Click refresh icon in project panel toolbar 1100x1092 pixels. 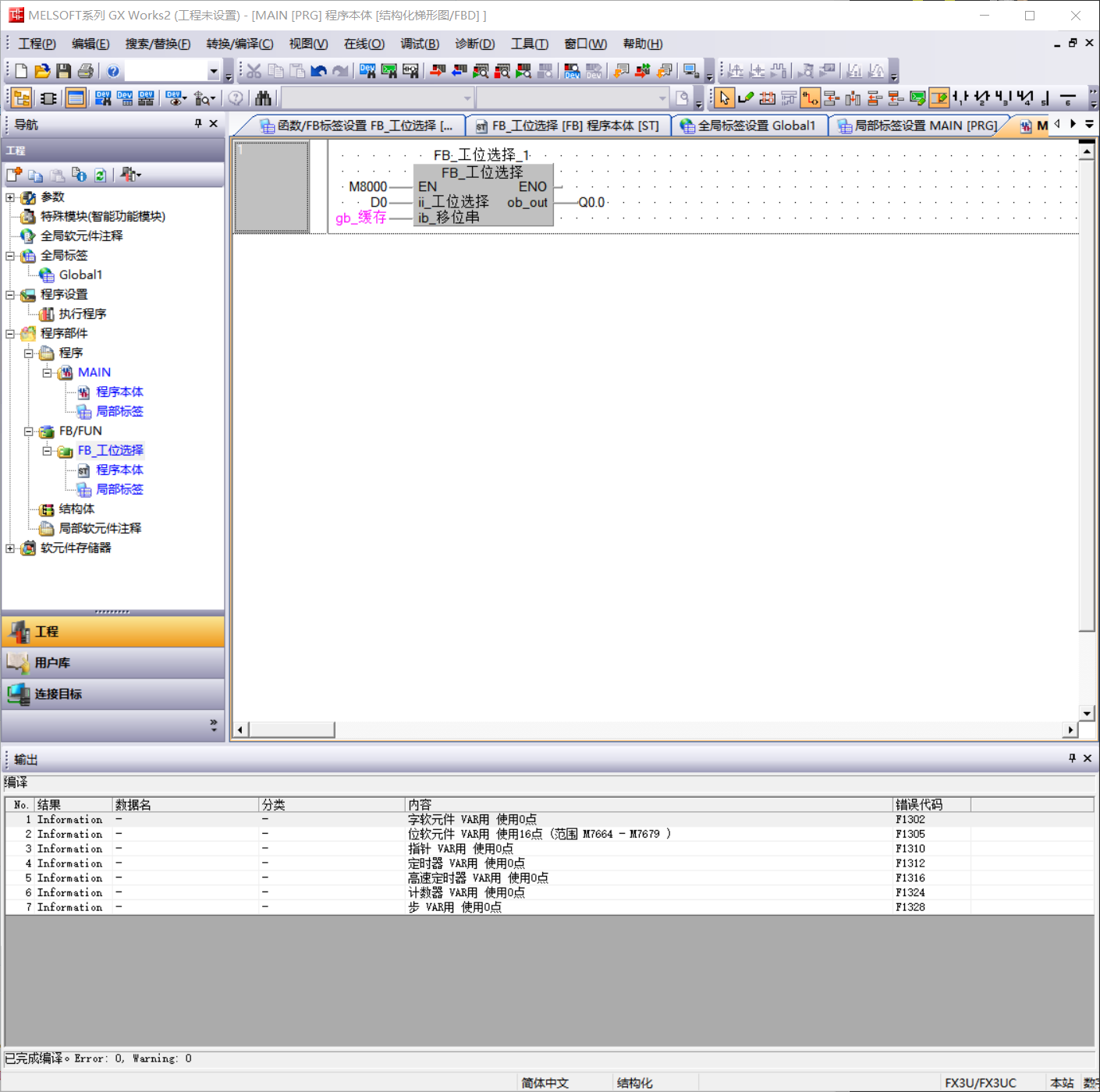100,175
